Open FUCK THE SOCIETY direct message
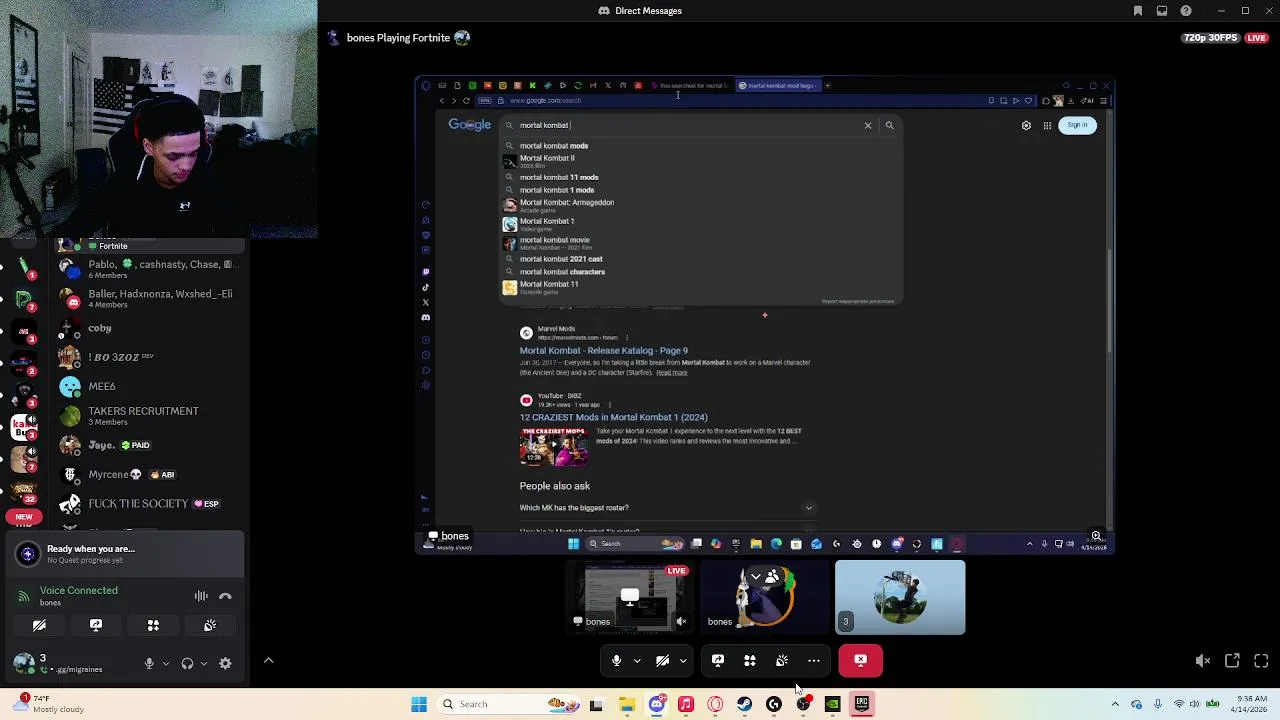This screenshot has width=1280, height=720. tap(148, 503)
